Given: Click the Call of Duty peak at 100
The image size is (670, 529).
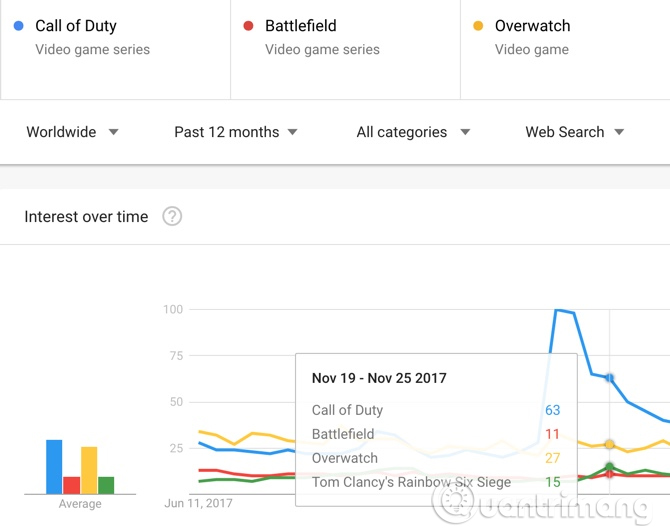Looking at the screenshot, I should (x=558, y=311).
